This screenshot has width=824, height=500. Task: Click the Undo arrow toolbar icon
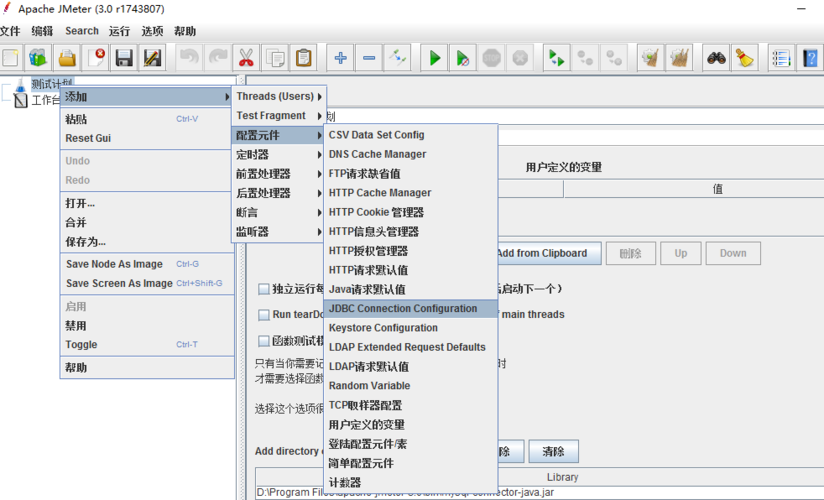point(189,57)
